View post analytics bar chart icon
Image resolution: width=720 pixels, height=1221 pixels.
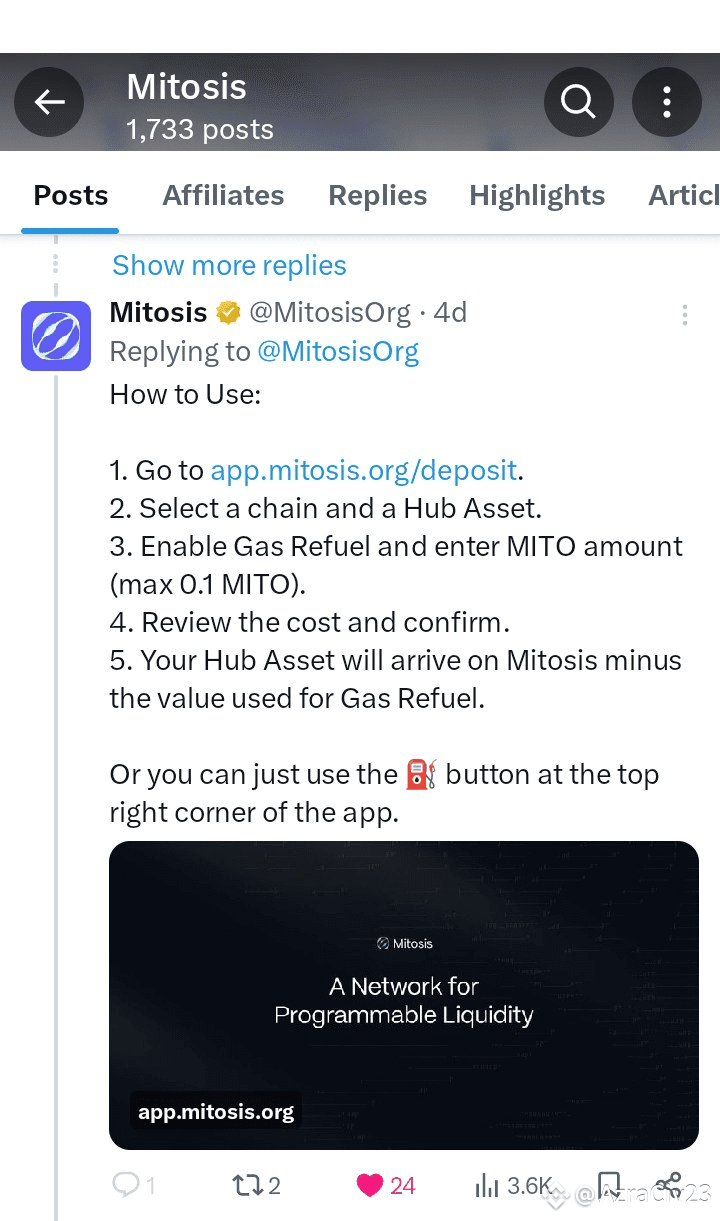click(x=487, y=1185)
